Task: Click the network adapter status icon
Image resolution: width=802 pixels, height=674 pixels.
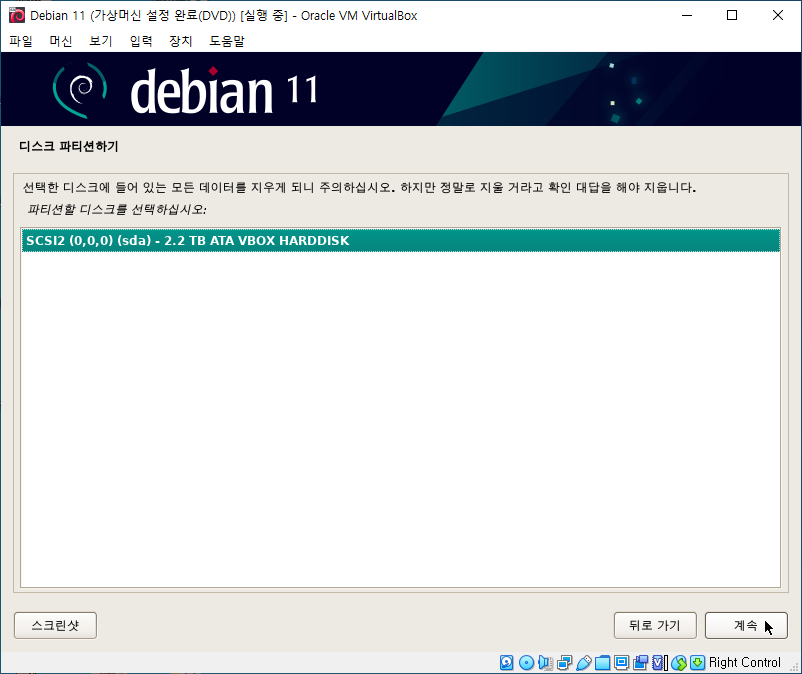Action: click(x=565, y=662)
